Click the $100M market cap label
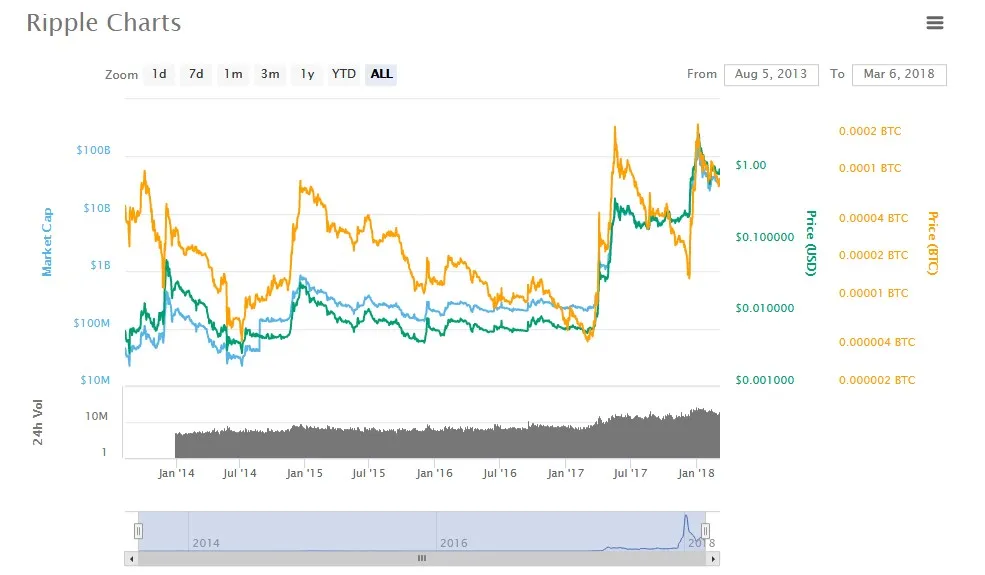The width and height of the screenshot is (985, 575). tap(92, 323)
